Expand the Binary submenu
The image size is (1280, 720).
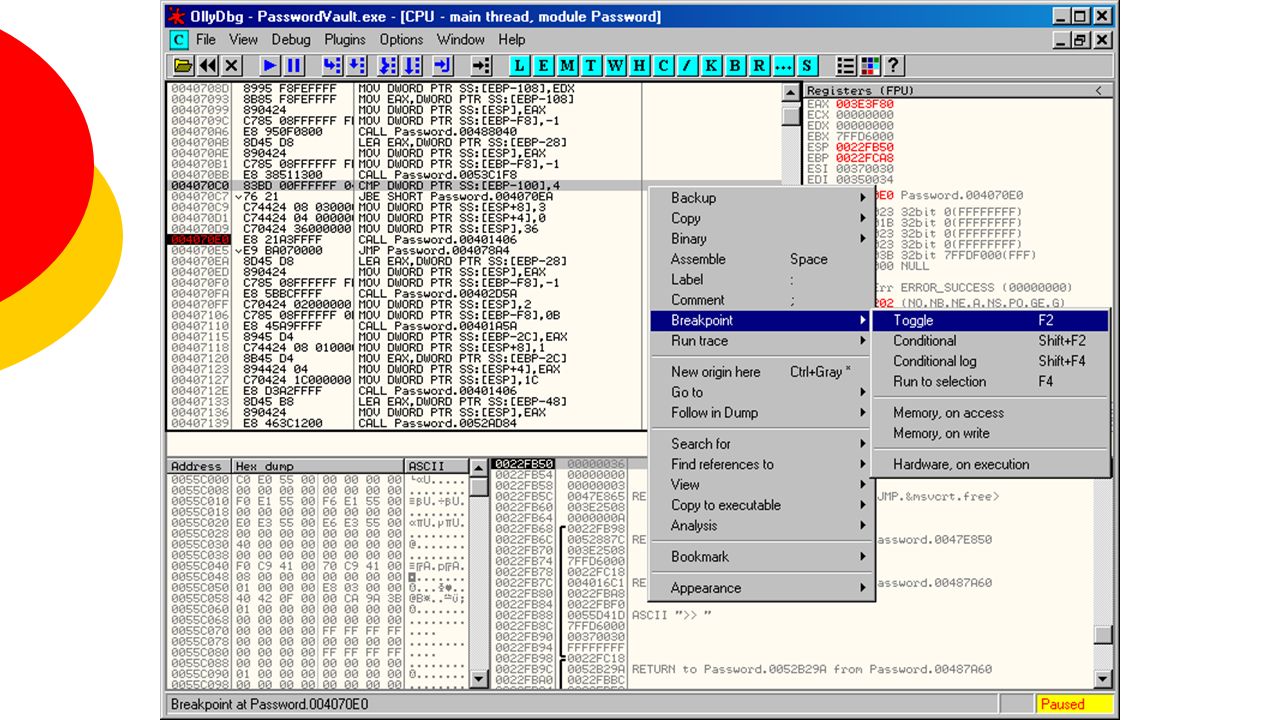point(762,239)
